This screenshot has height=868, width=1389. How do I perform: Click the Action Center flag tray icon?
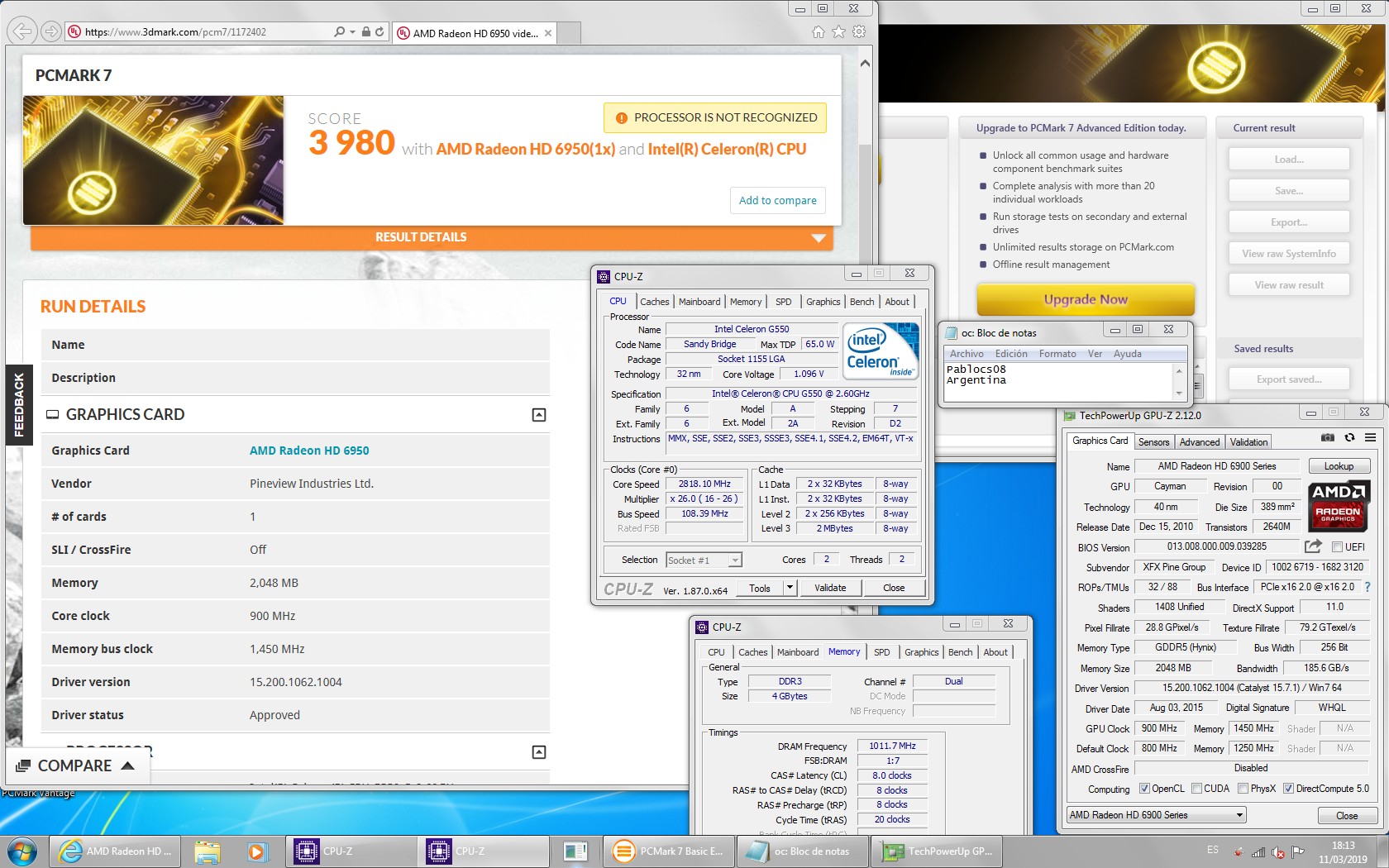click(x=1298, y=852)
